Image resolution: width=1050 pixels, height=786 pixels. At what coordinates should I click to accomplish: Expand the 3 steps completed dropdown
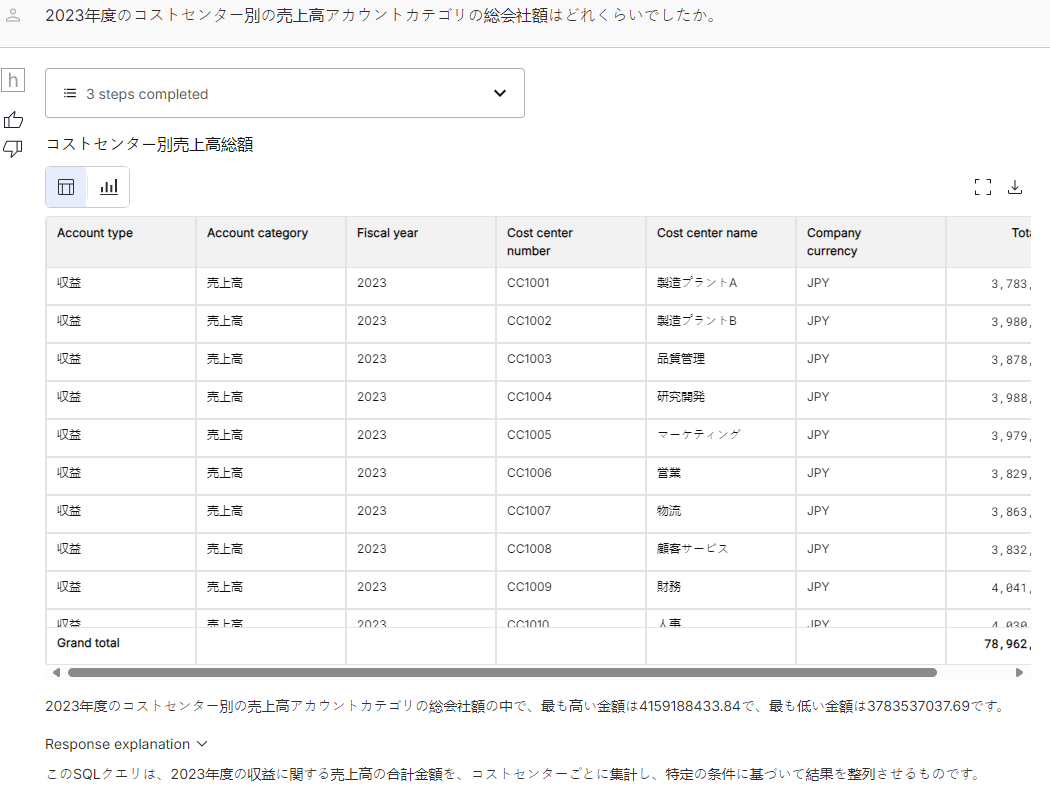(x=284, y=93)
